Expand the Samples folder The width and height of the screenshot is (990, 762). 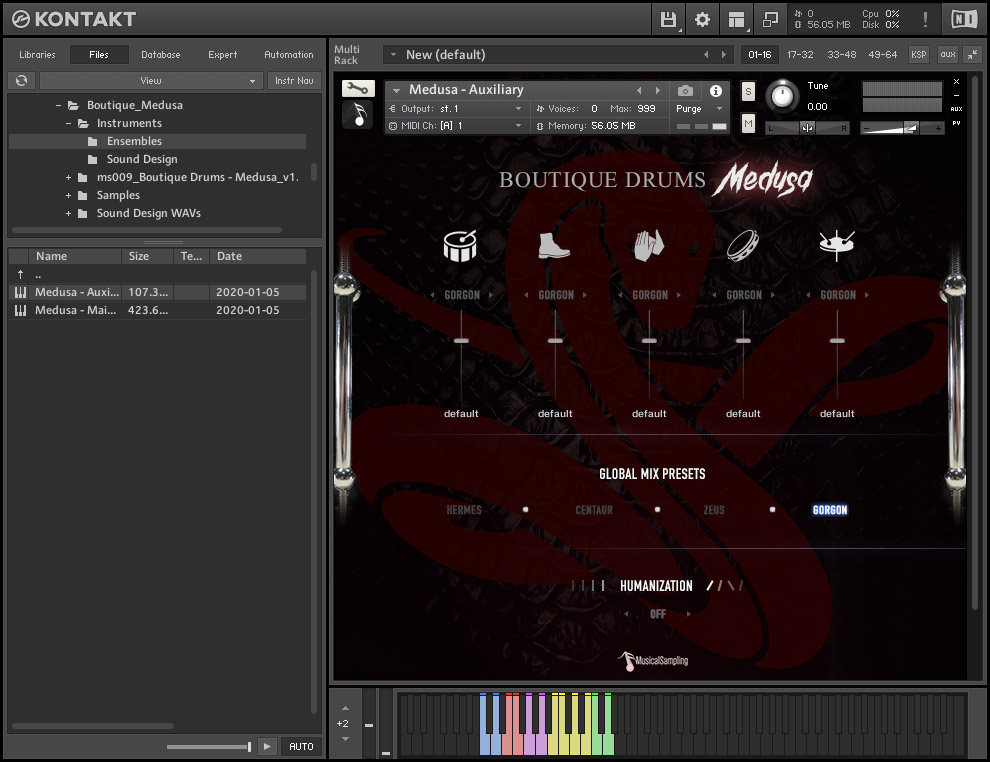[x=69, y=195]
